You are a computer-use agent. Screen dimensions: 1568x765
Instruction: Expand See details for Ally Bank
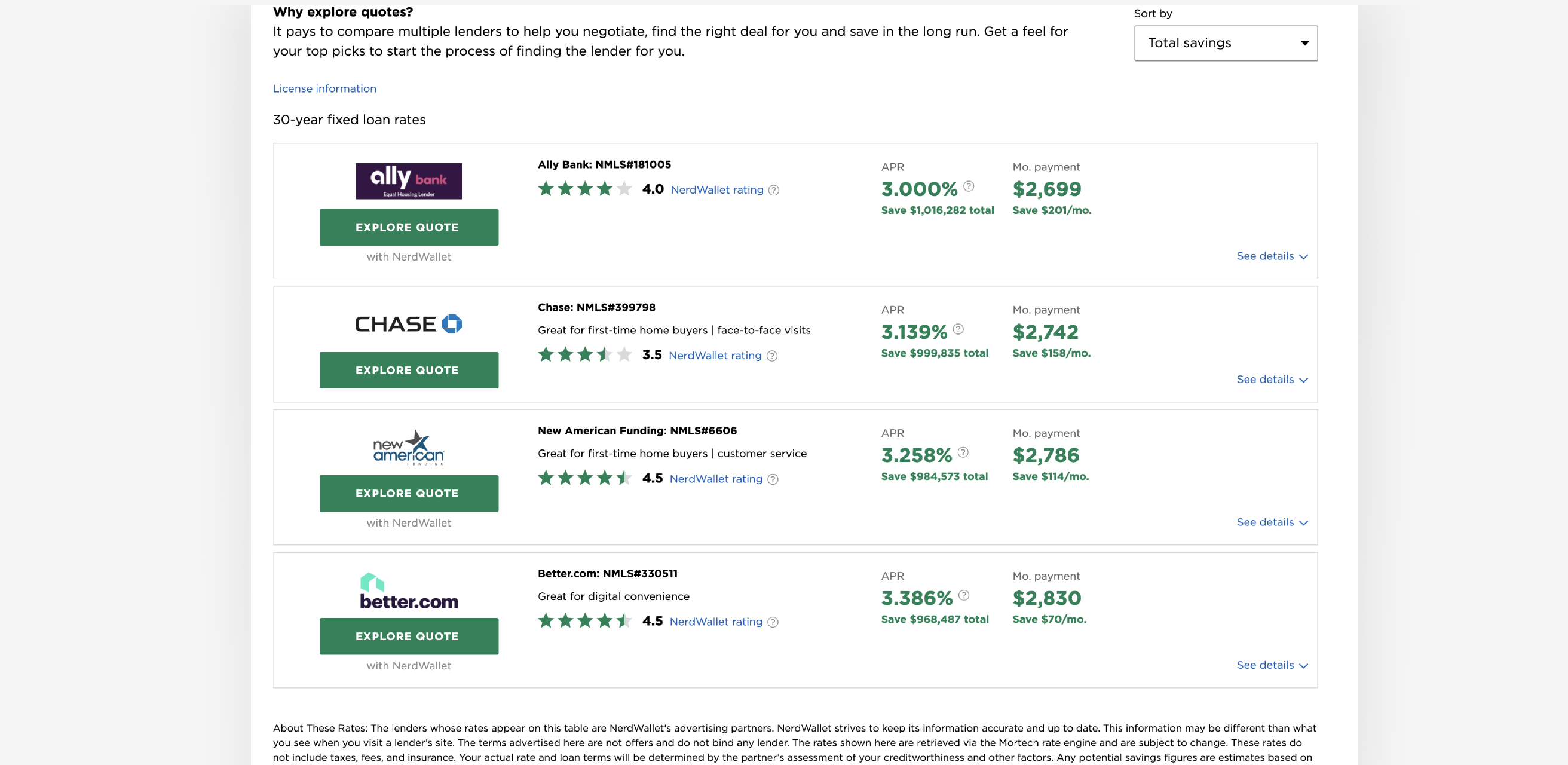click(1271, 256)
